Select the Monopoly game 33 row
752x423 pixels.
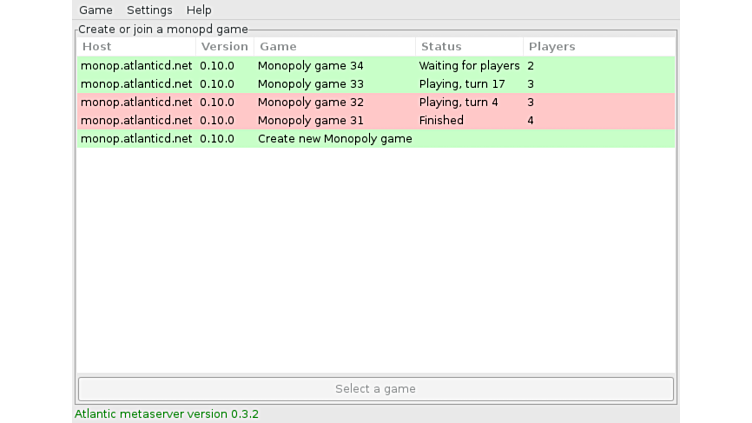(376, 84)
